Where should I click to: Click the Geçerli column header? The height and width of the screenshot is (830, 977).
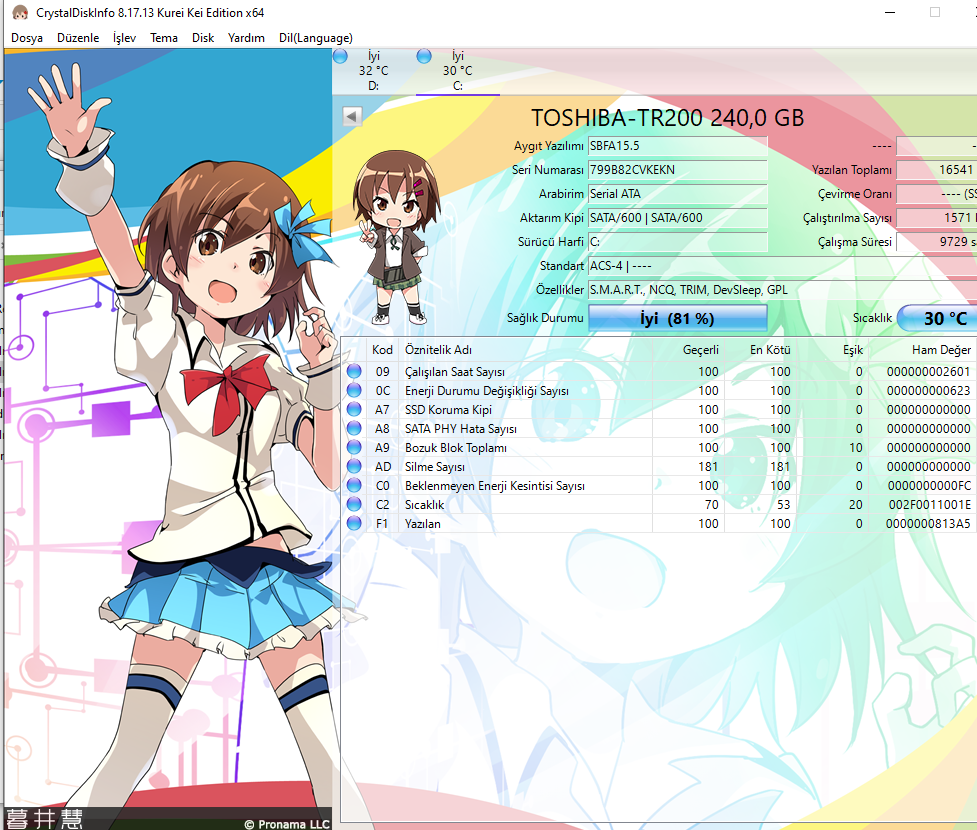pos(688,350)
